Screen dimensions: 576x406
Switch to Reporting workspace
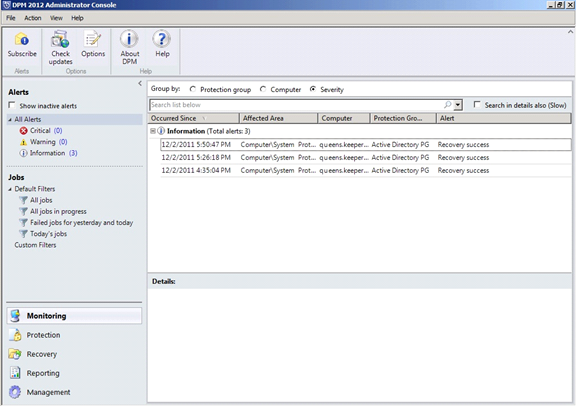[x=74, y=373]
